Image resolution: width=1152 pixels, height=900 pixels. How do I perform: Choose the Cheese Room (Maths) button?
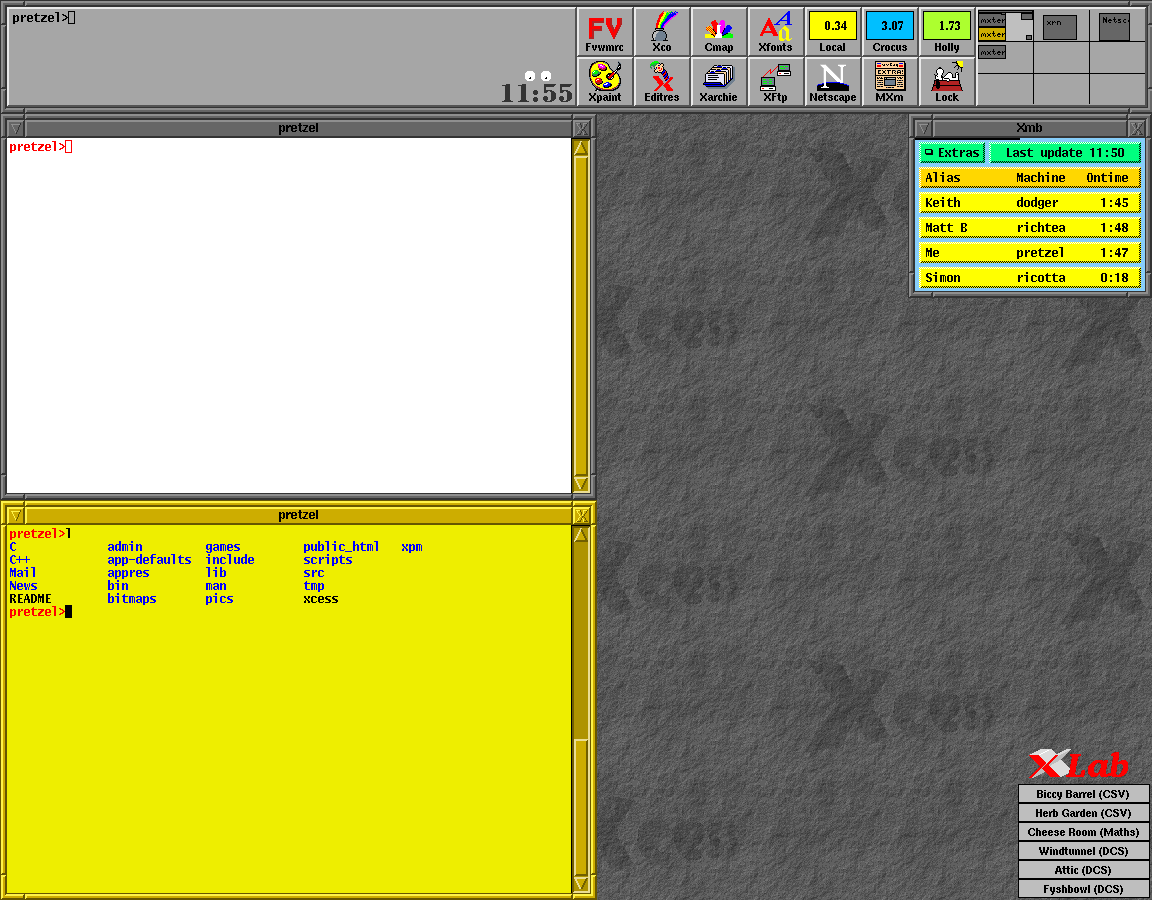tap(1083, 832)
